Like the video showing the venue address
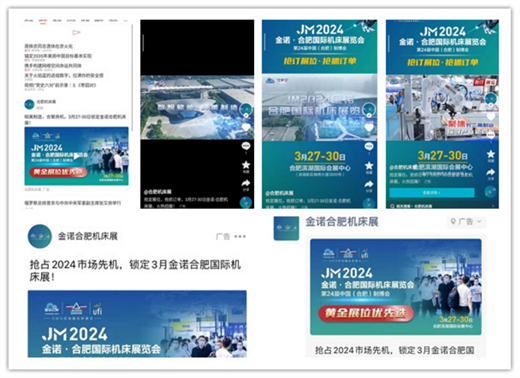Image resolution: width=520 pixels, height=378 pixels. coord(369,128)
